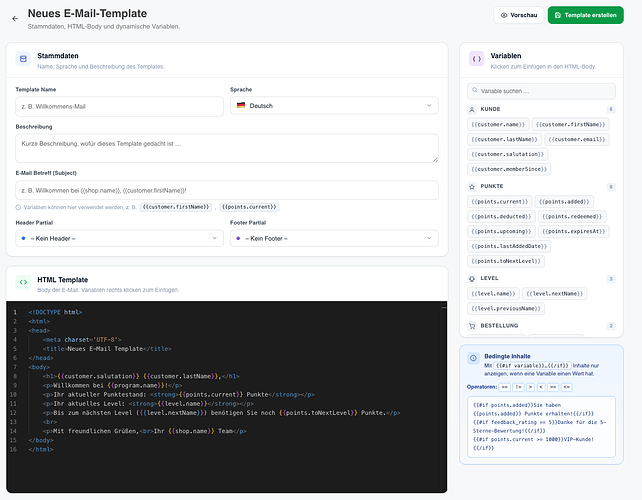Insert the {{level.name}} variable
This screenshot has height=500, width=642.
click(493, 294)
